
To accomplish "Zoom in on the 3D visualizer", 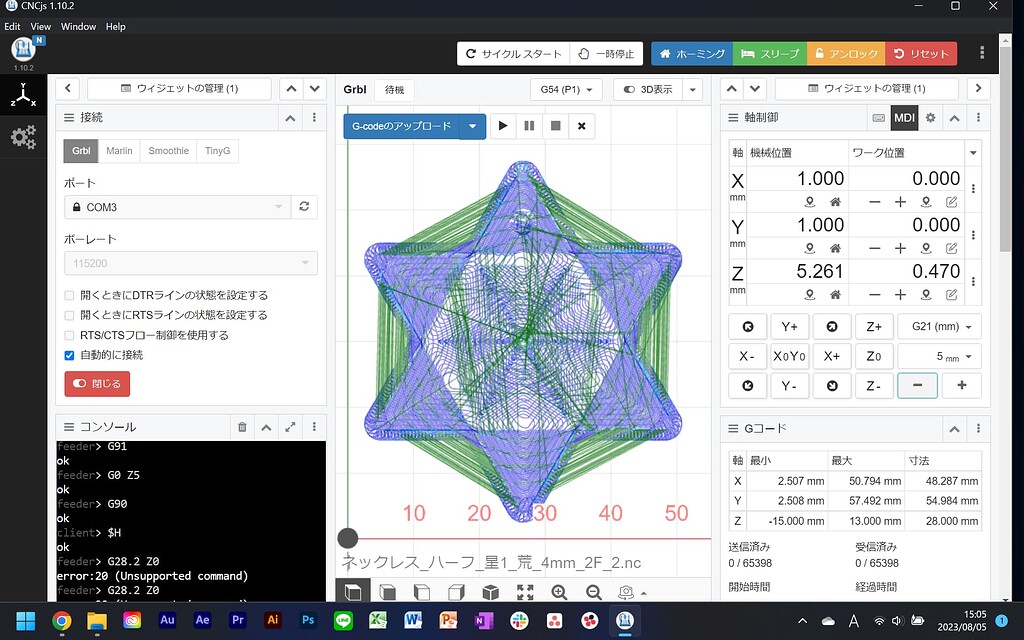I will tap(559, 592).
